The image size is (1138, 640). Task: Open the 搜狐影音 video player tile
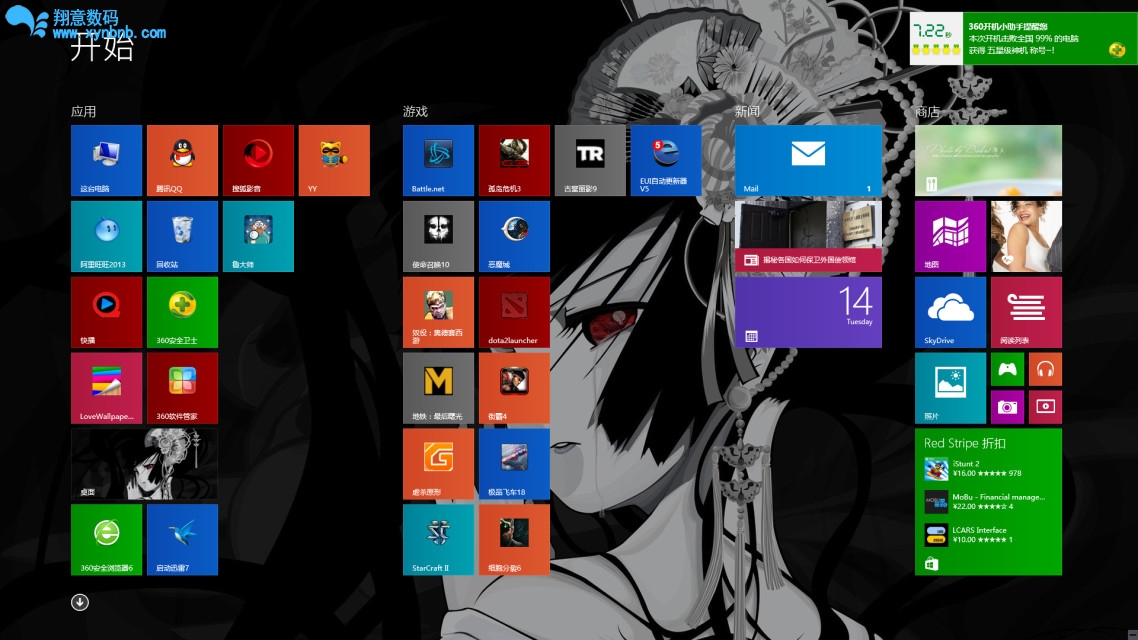[258, 160]
